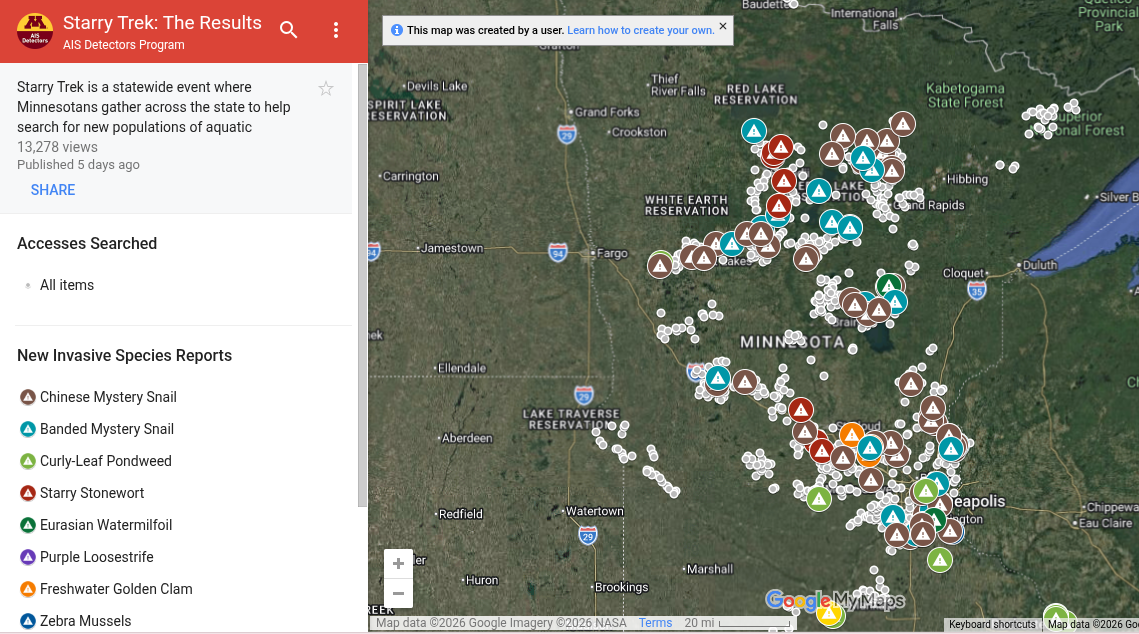This screenshot has height=634, width=1139.
Task: Click the Starry Trek description text
Action: (154, 107)
